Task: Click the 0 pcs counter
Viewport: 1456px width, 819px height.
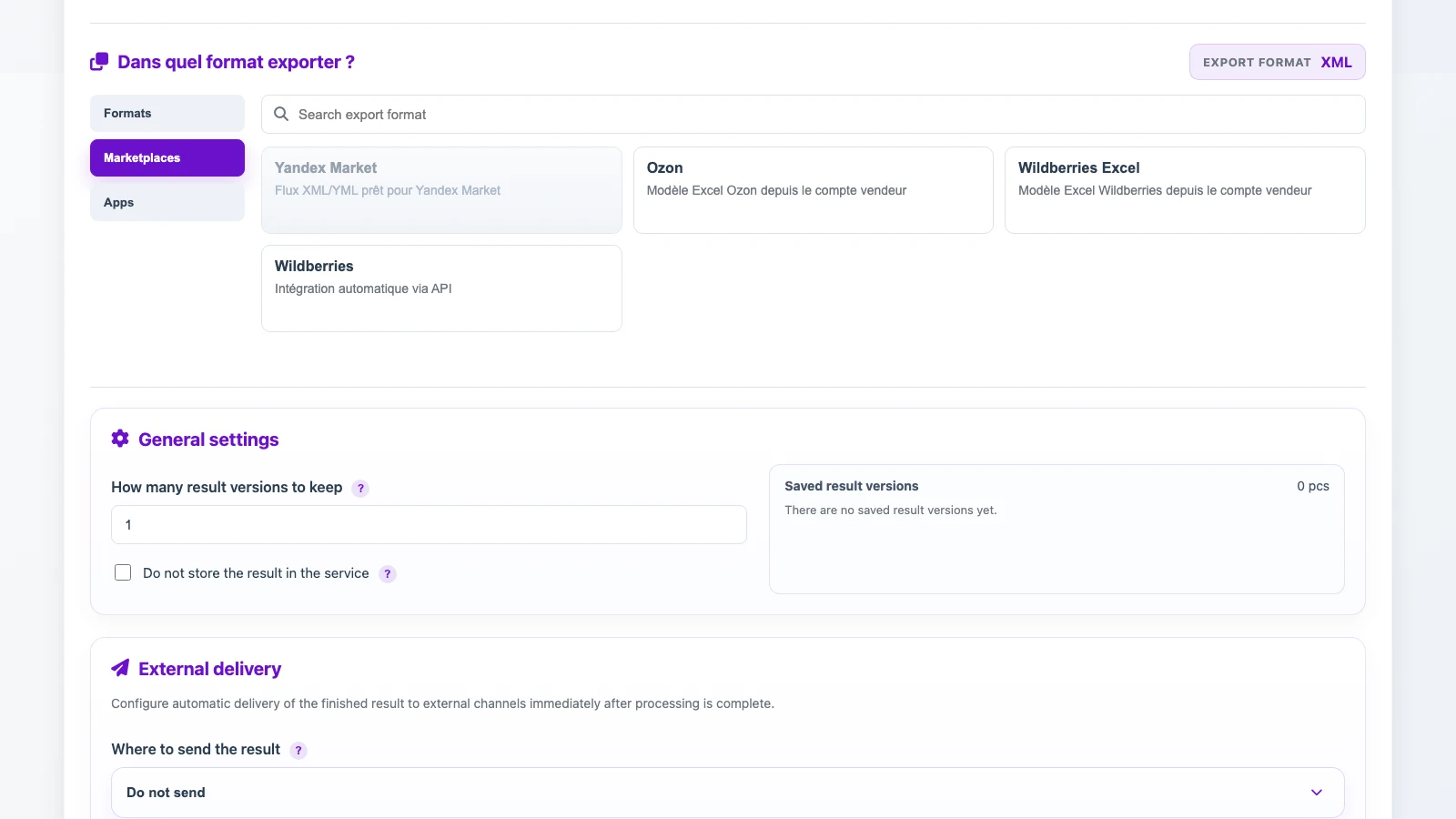Action: point(1313,486)
